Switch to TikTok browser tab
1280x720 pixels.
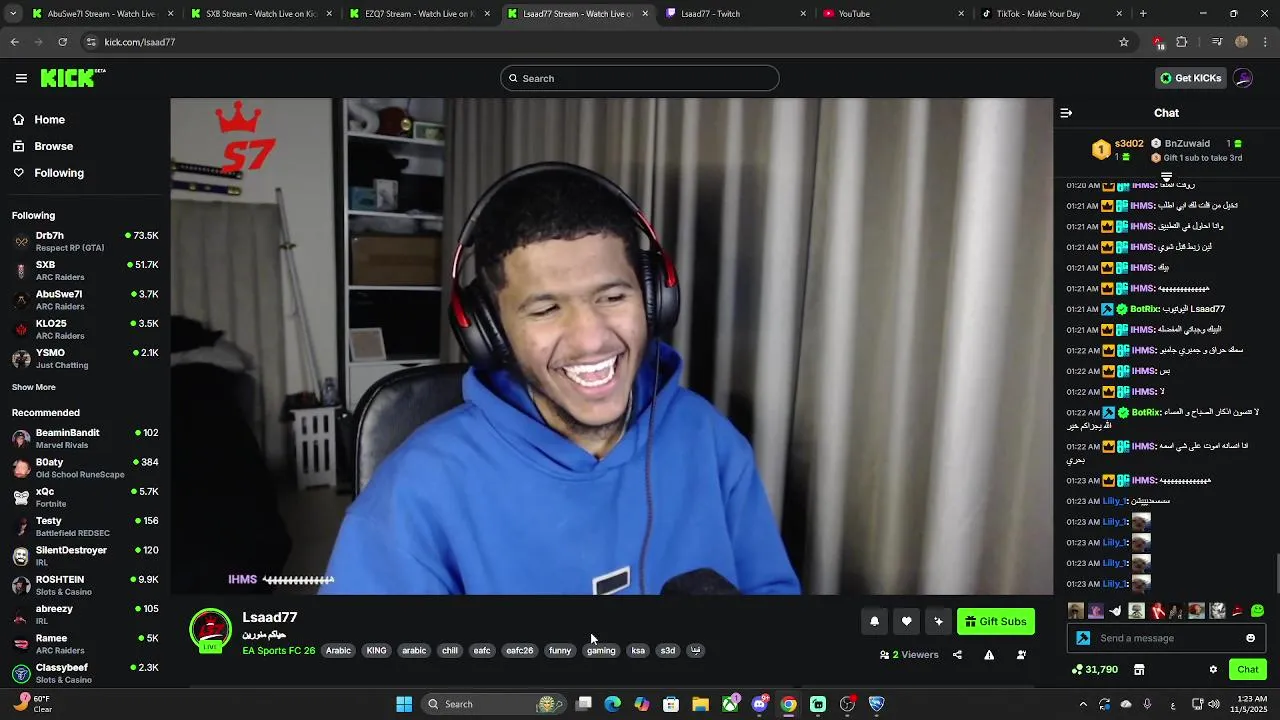[x=1052, y=14]
